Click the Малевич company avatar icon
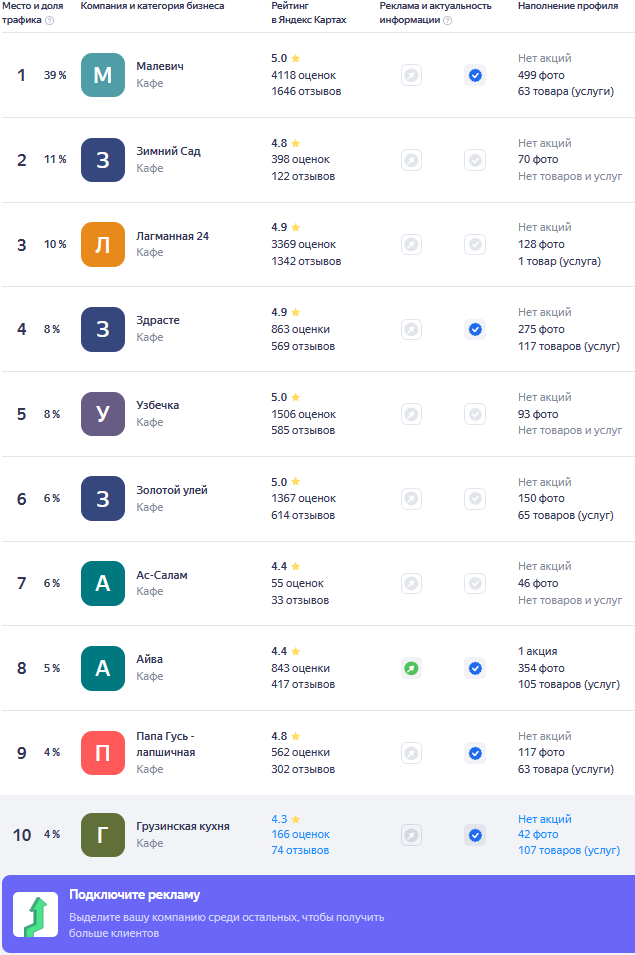 pos(102,75)
